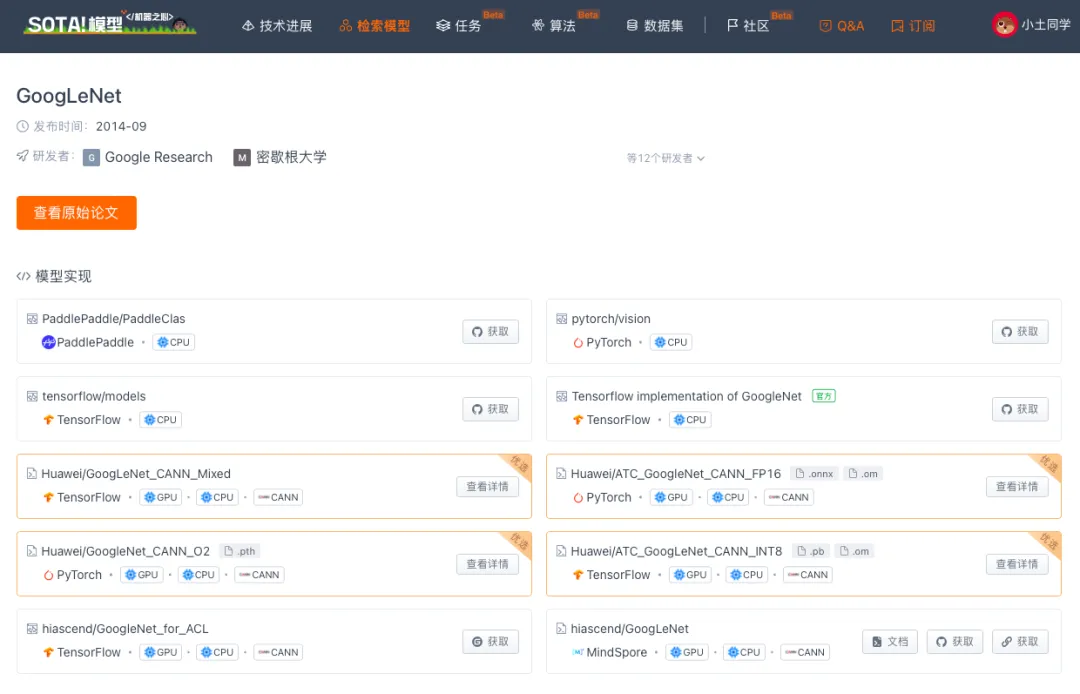
Task: Click the .pth file tag
Action: coord(240,551)
